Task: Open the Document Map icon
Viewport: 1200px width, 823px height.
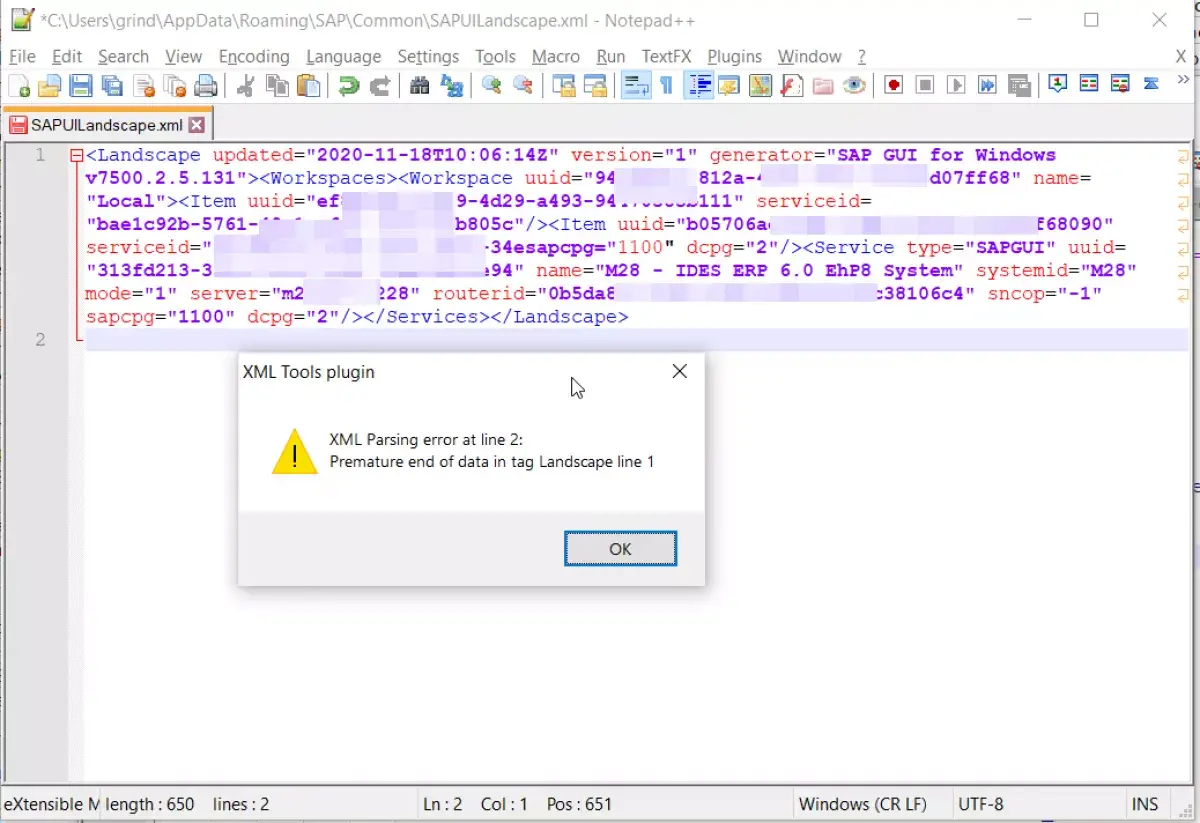Action: [760, 86]
